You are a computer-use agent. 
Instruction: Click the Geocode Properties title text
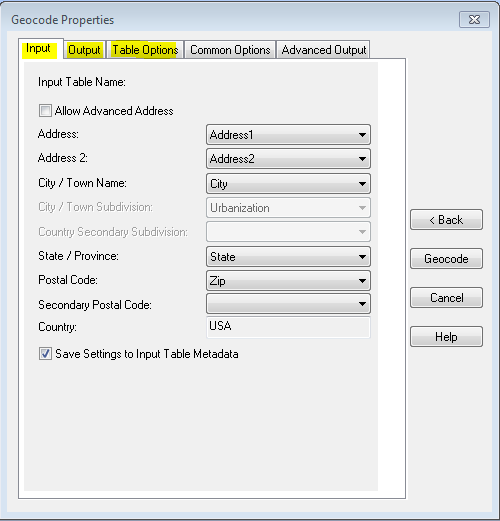(x=63, y=20)
